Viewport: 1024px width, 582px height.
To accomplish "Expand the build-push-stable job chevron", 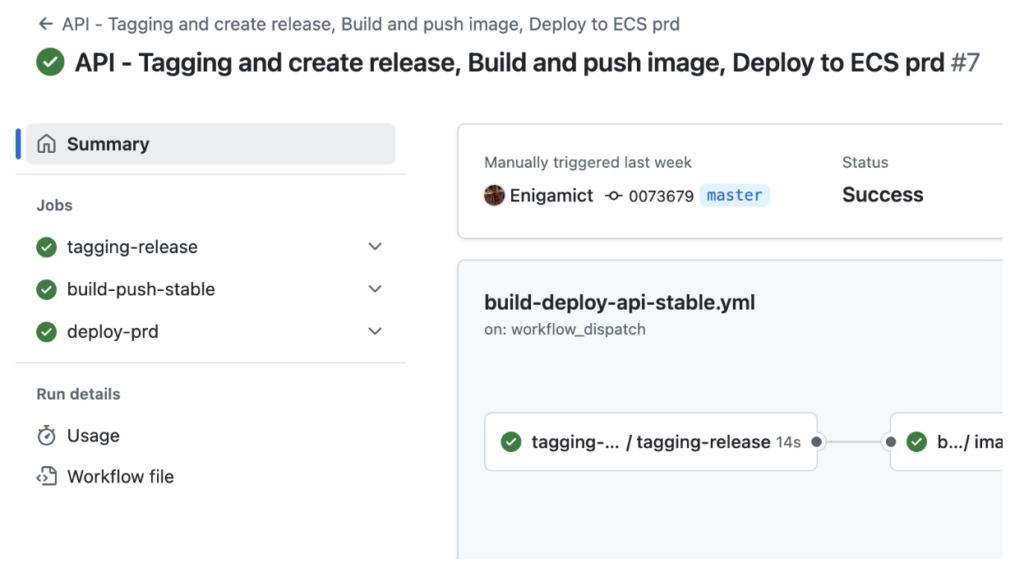I will 375,289.
